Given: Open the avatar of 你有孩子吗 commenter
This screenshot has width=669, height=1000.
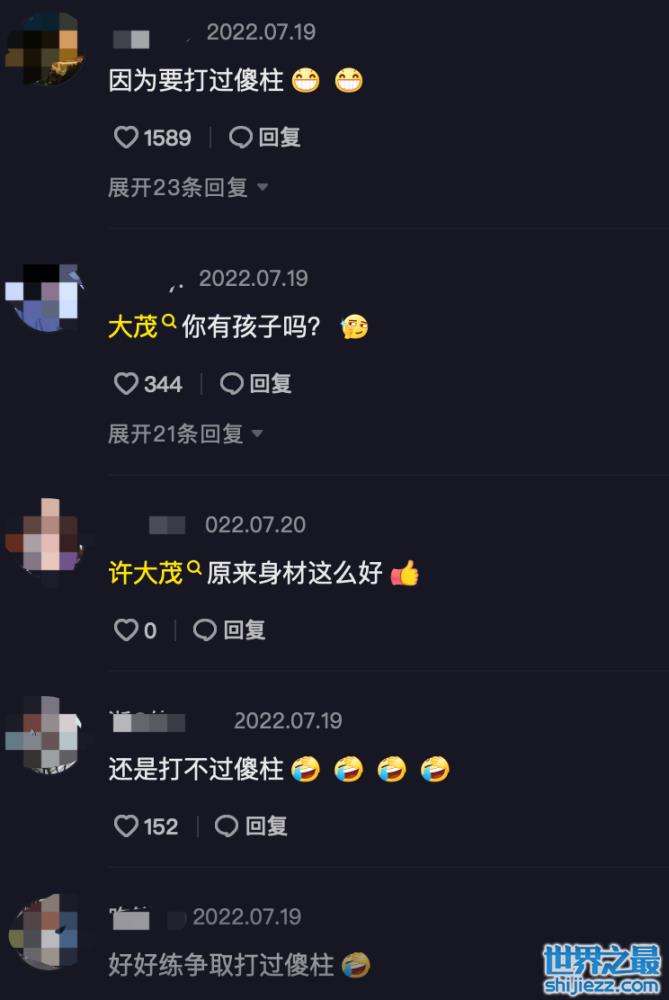Looking at the screenshot, I should click(43, 297).
